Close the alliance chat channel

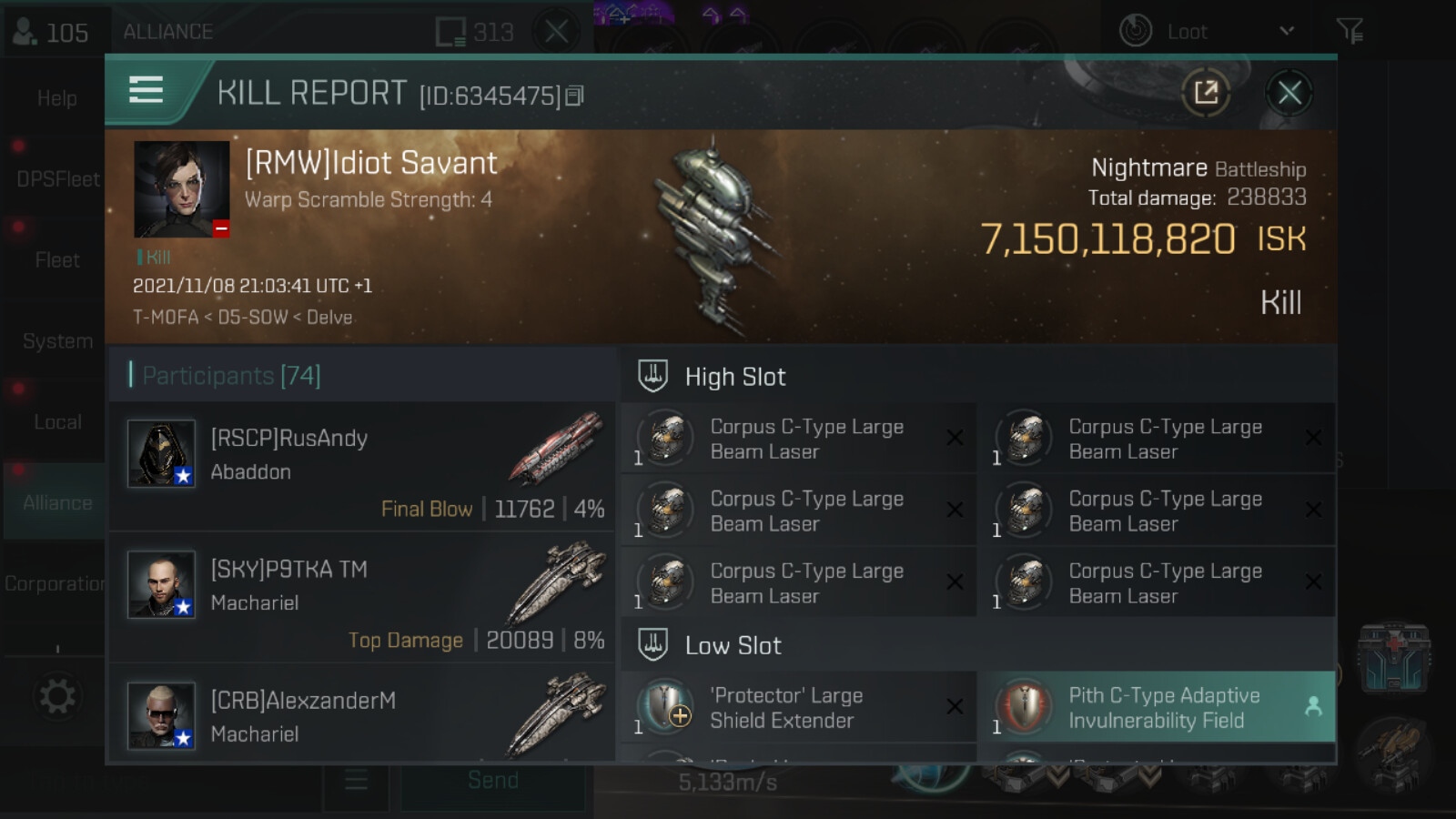point(557,32)
